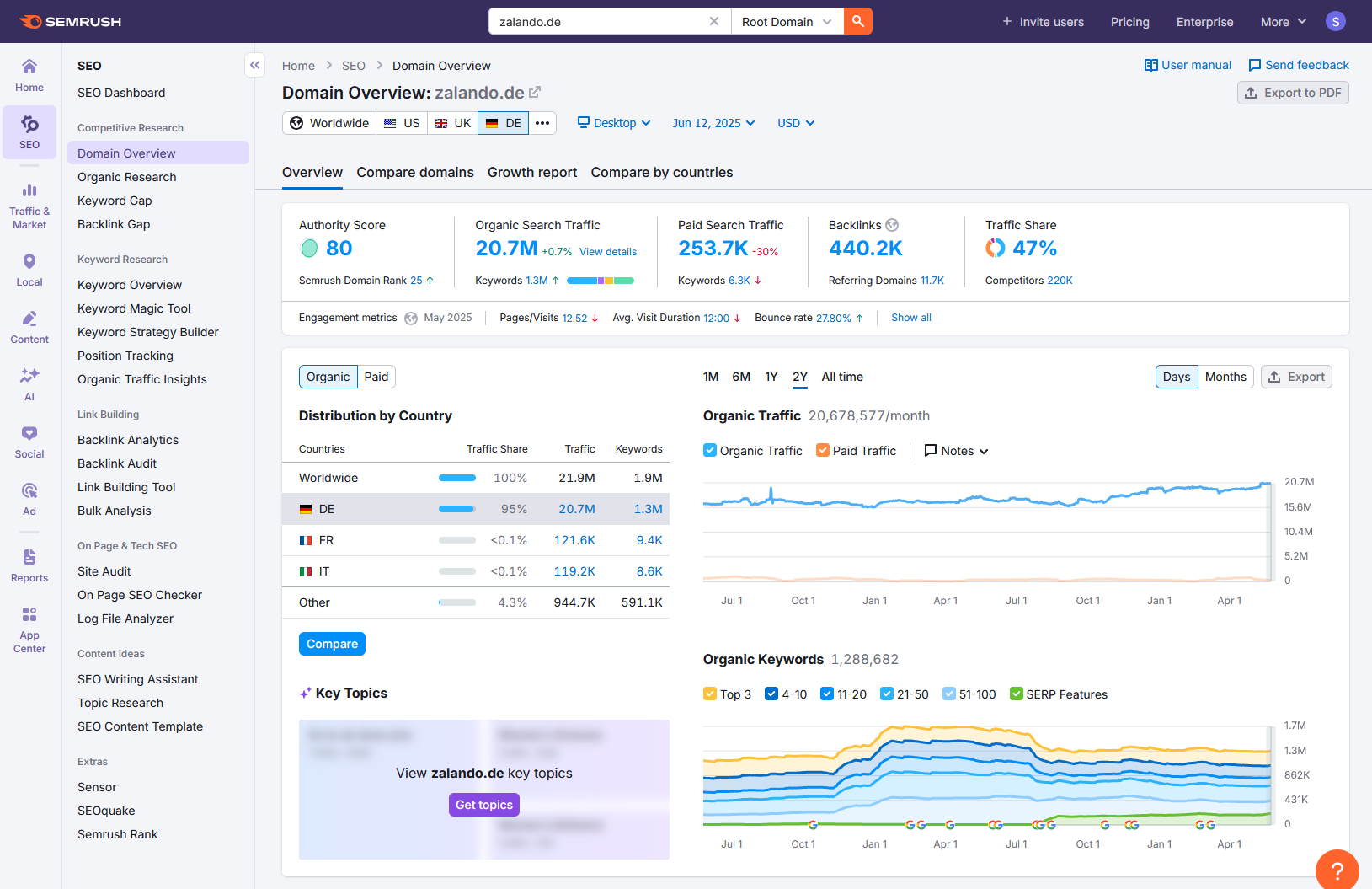This screenshot has width=1372, height=889.
Task: Toggle 4-10 keywords checkbox
Action: click(771, 694)
